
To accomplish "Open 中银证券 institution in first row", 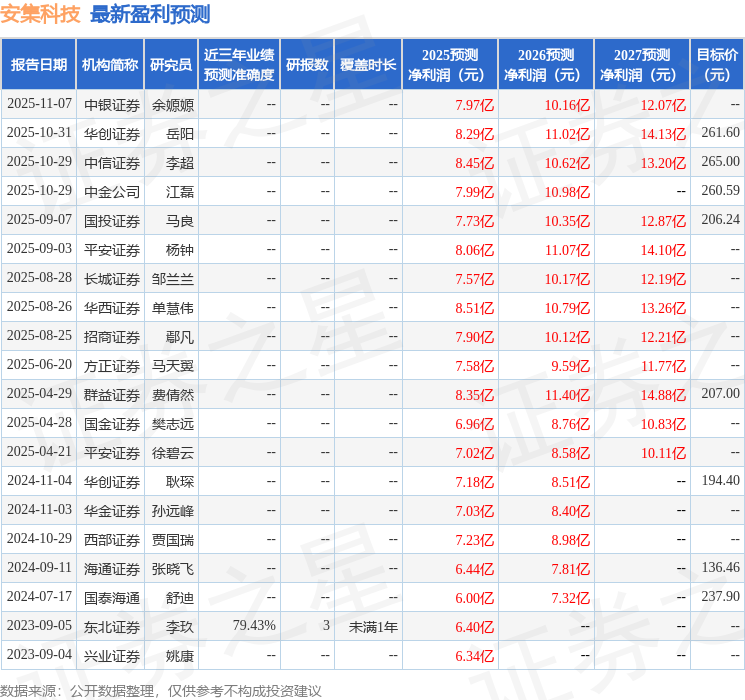I will (111, 105).
